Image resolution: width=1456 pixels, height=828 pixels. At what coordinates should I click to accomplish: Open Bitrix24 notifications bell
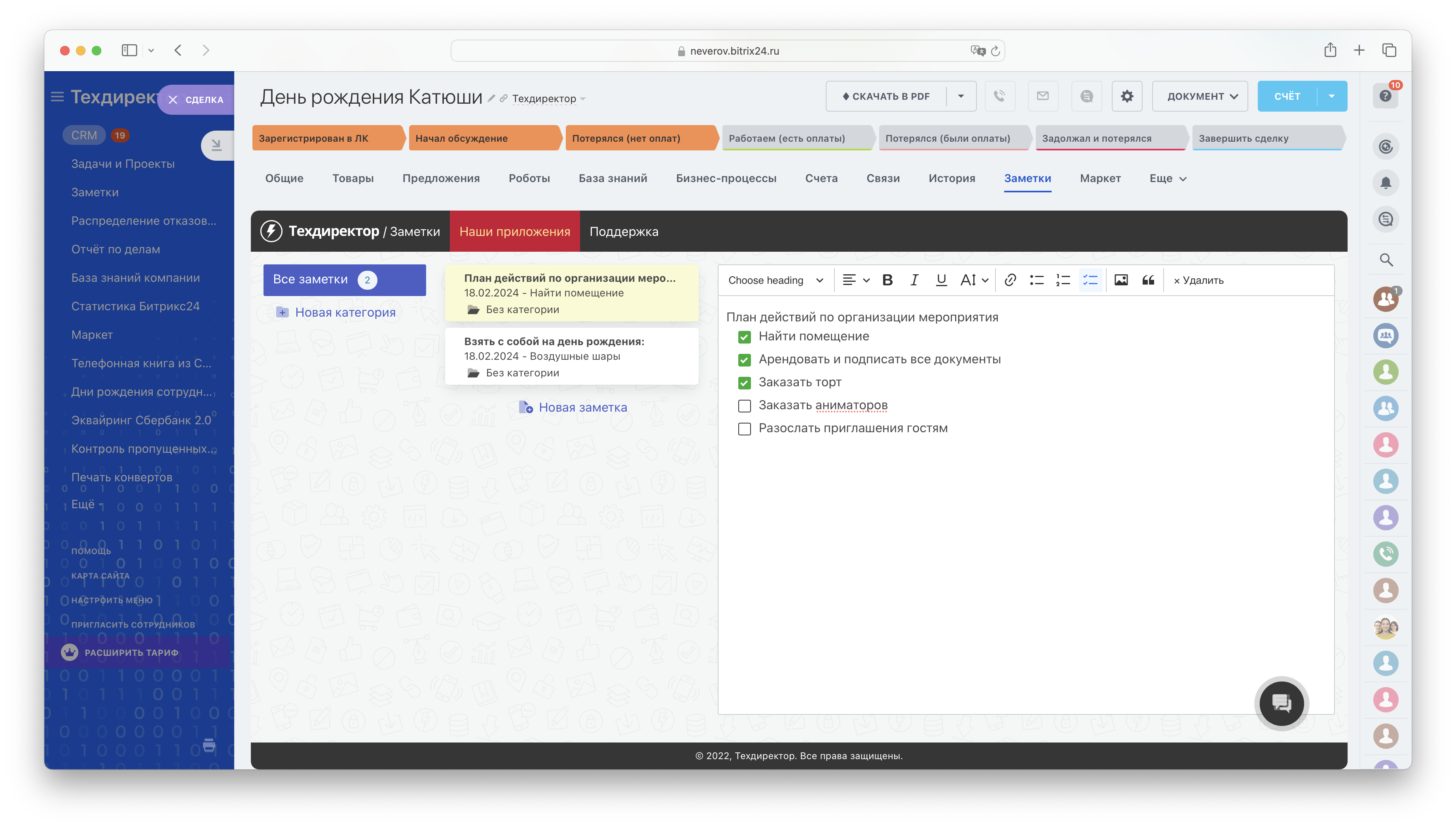[x=1386, y=182]
